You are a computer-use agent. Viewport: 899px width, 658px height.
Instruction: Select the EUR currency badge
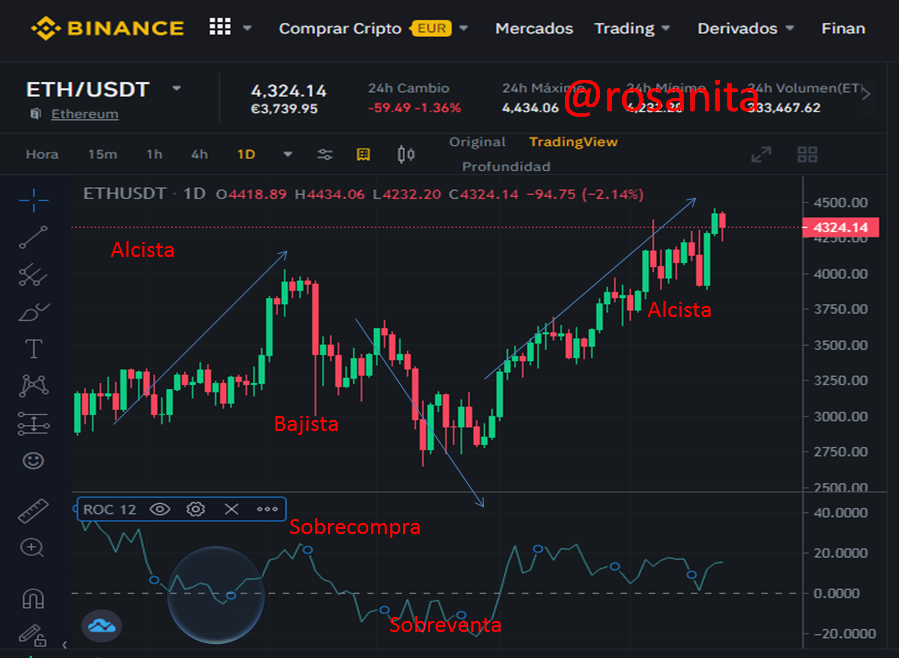pos(431,28)
